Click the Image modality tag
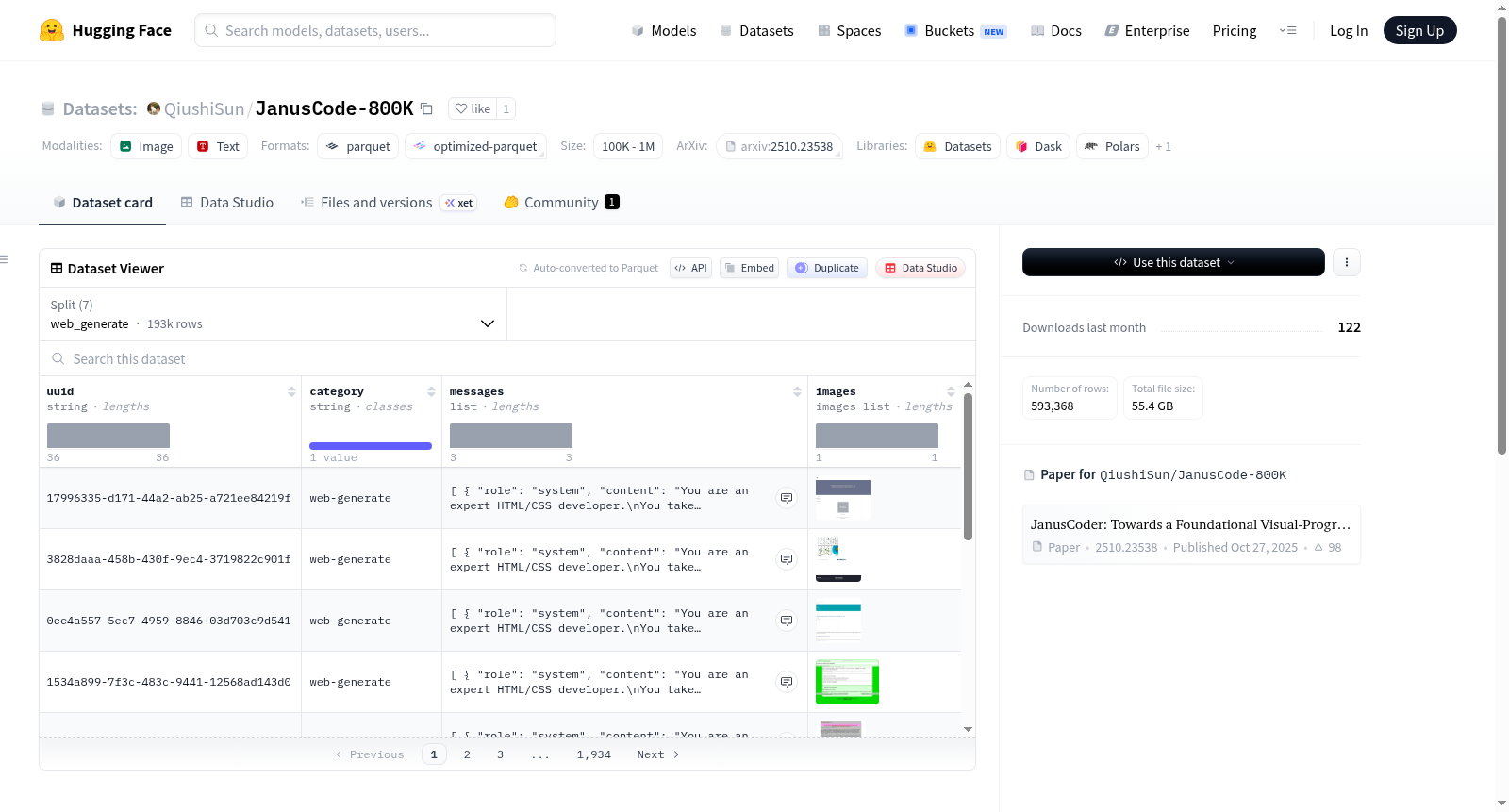Viewport: 1509px width, 812px height. click(146, 146)
